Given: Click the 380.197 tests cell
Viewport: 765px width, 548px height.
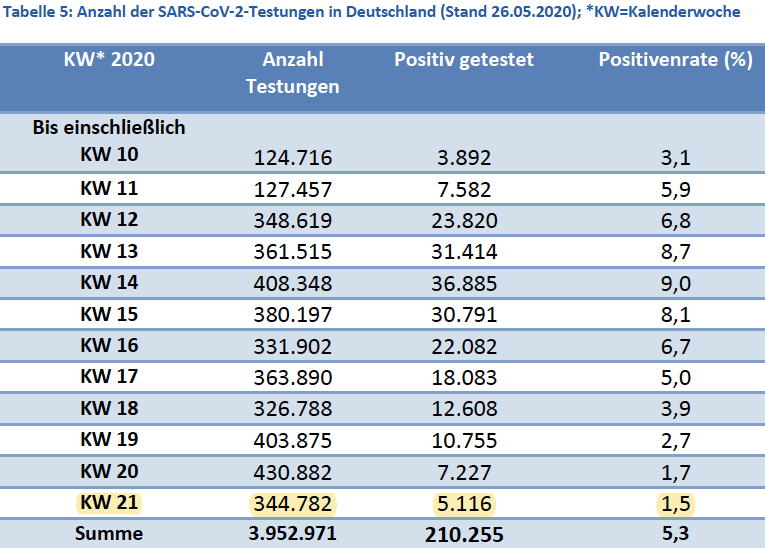Looking at the screenshot, I should (x=293, y=315).
